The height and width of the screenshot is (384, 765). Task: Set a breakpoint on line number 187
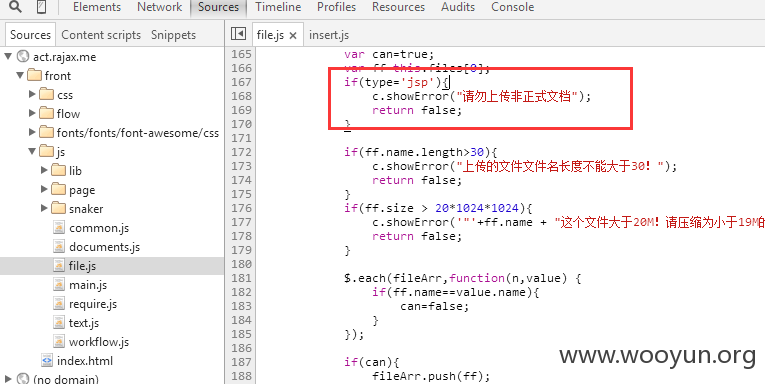pos(242,362)
